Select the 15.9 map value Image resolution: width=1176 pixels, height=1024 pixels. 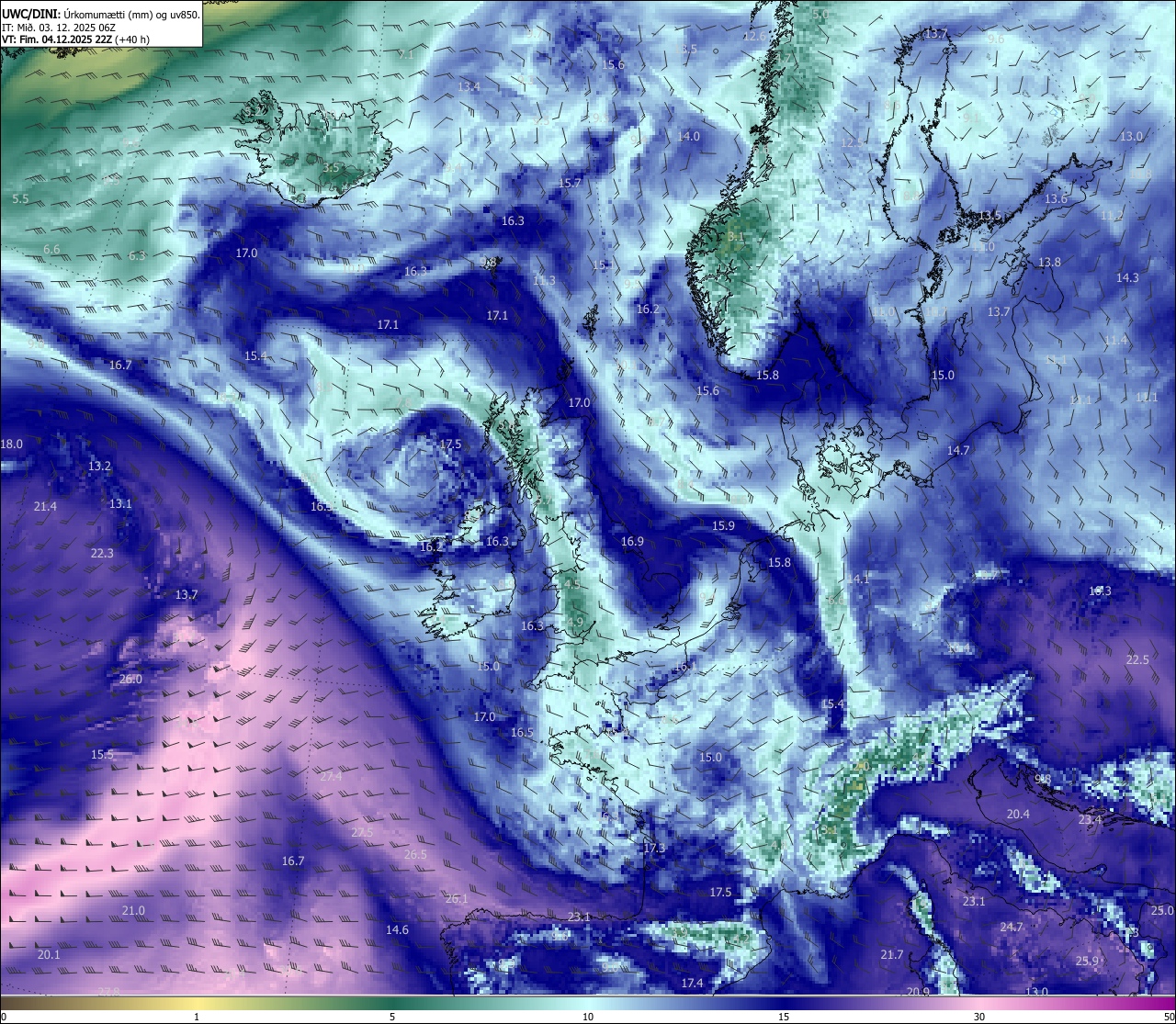coord(724,526)
